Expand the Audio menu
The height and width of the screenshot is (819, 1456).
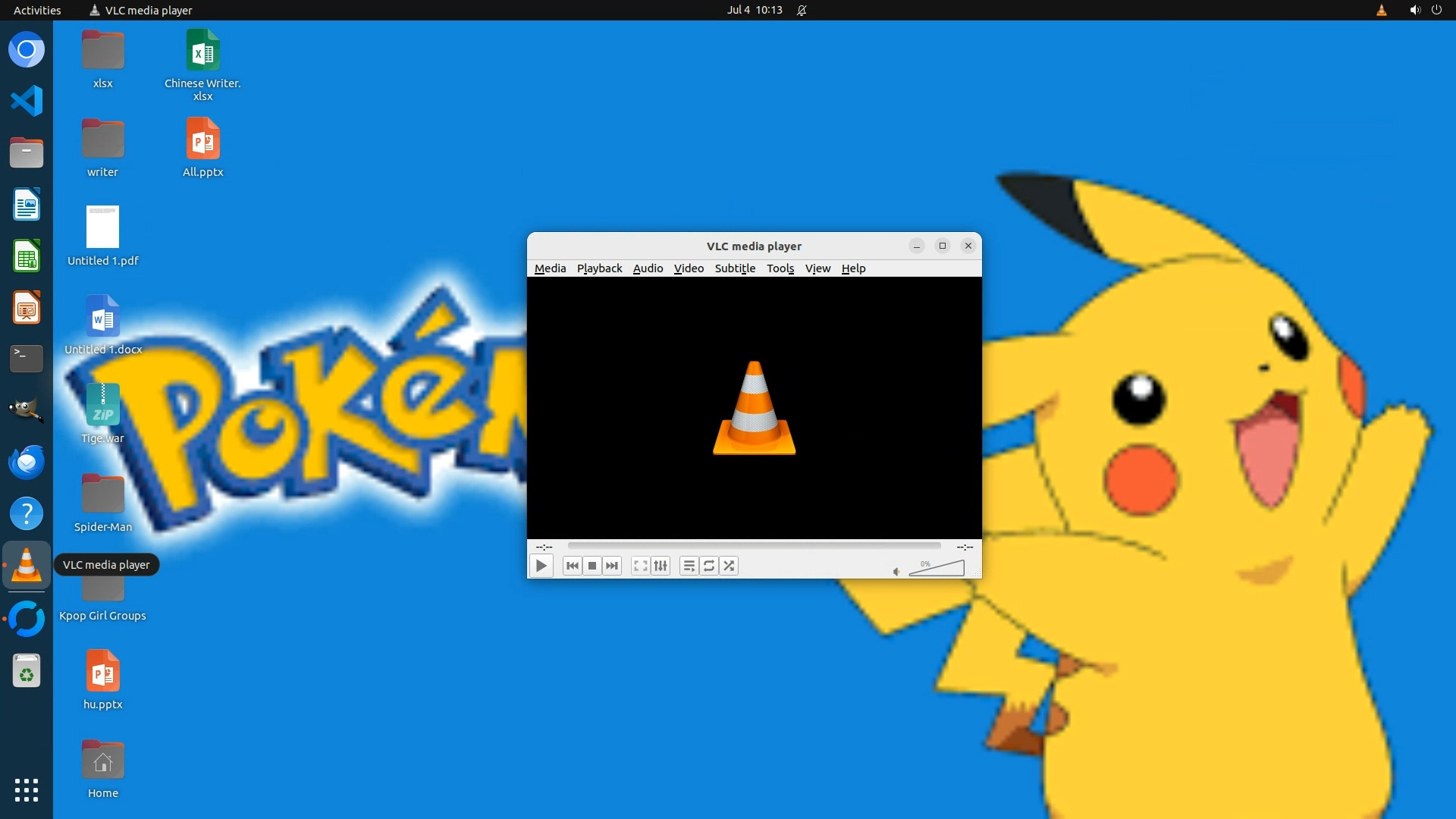coord(648,268)
